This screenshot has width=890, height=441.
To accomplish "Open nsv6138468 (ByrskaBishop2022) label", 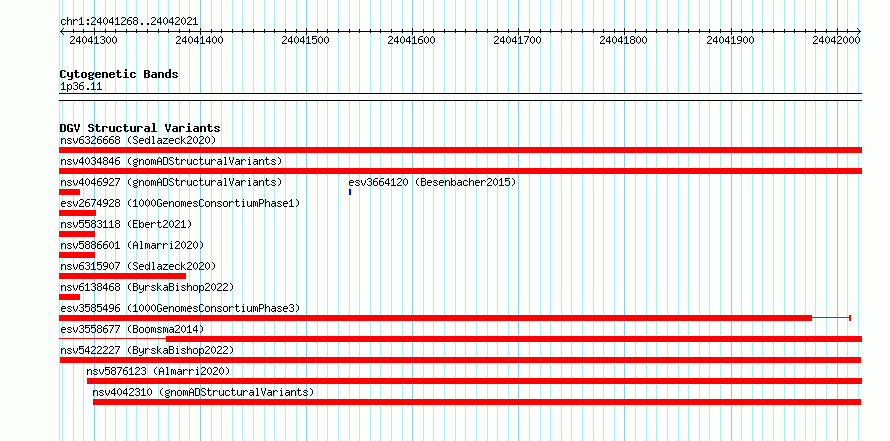I will click(147, 287).
